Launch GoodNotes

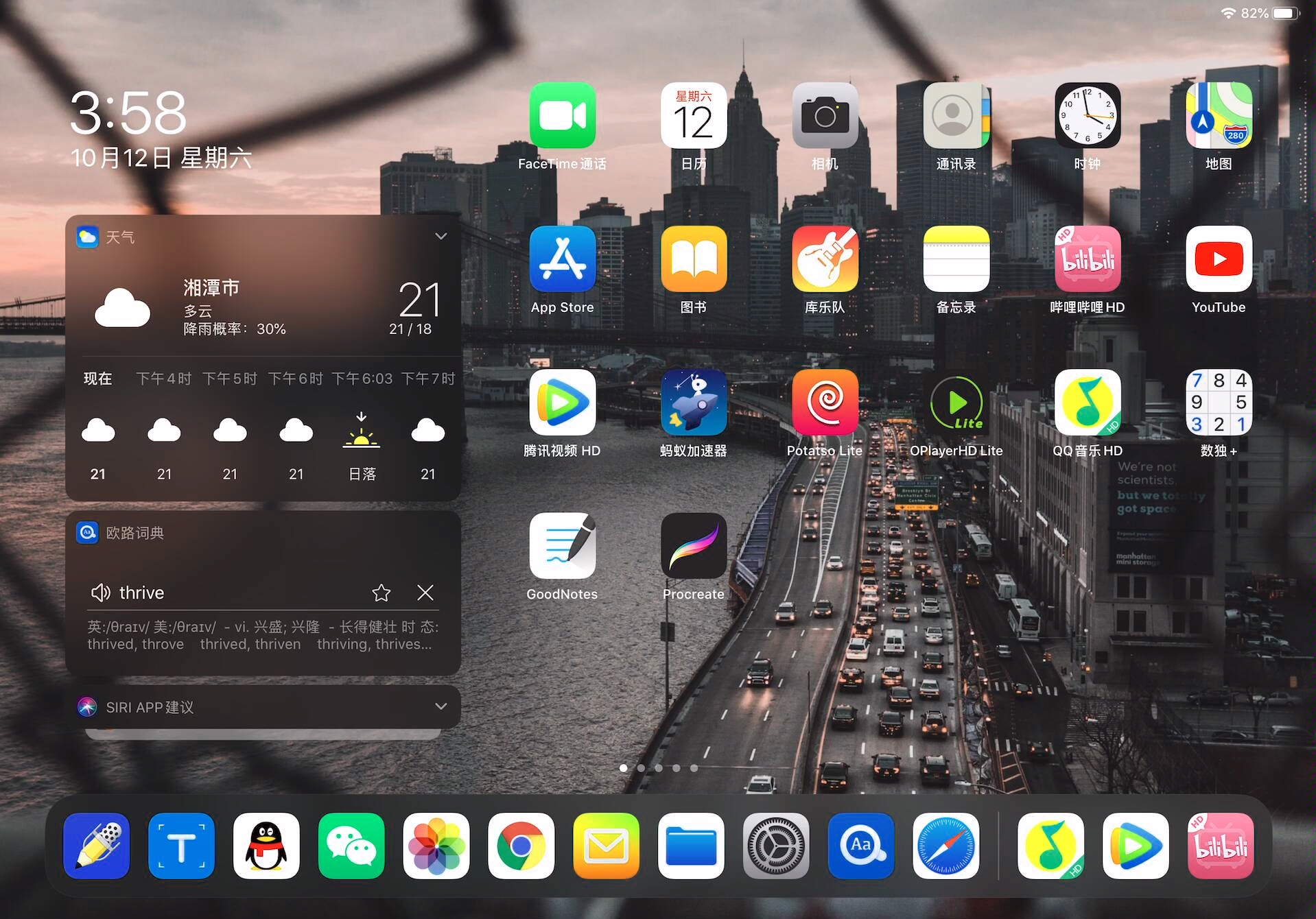pyautogui.click(x=563, y=545)
